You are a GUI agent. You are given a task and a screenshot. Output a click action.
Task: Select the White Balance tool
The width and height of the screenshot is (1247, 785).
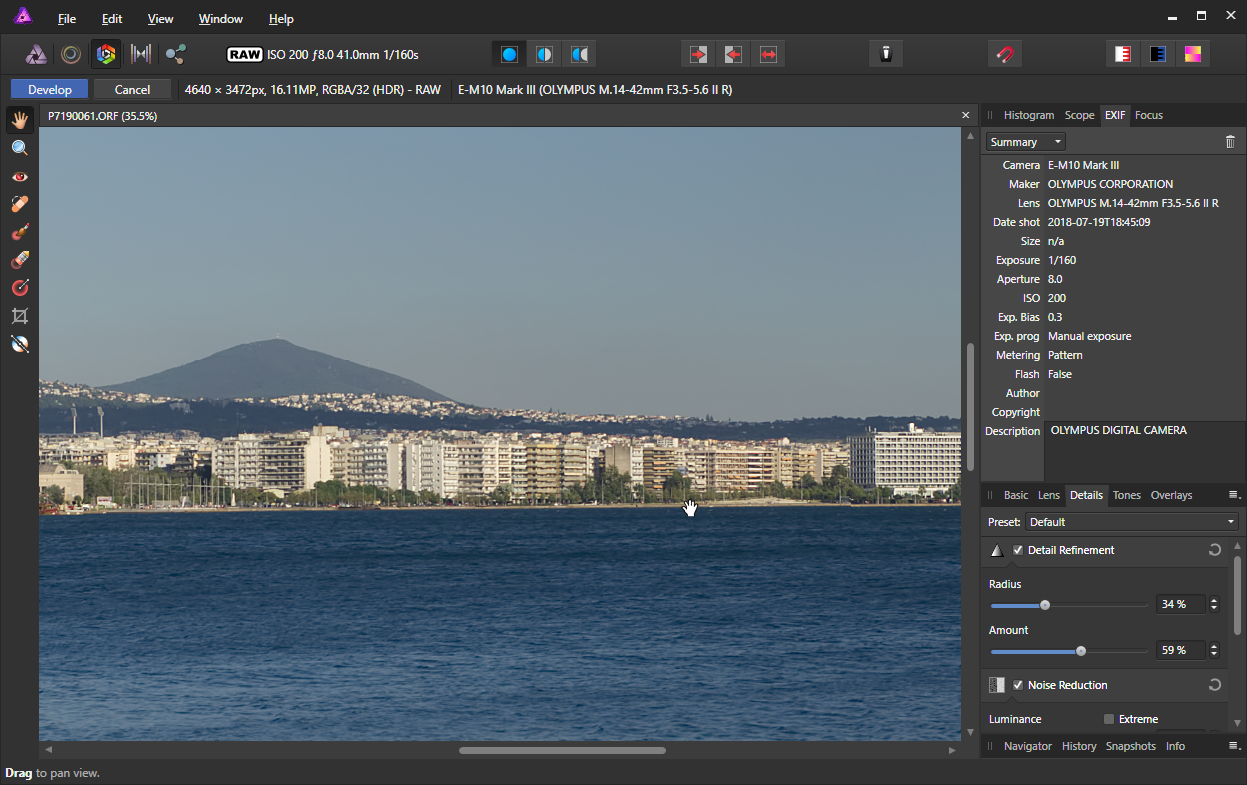point(19,344)
